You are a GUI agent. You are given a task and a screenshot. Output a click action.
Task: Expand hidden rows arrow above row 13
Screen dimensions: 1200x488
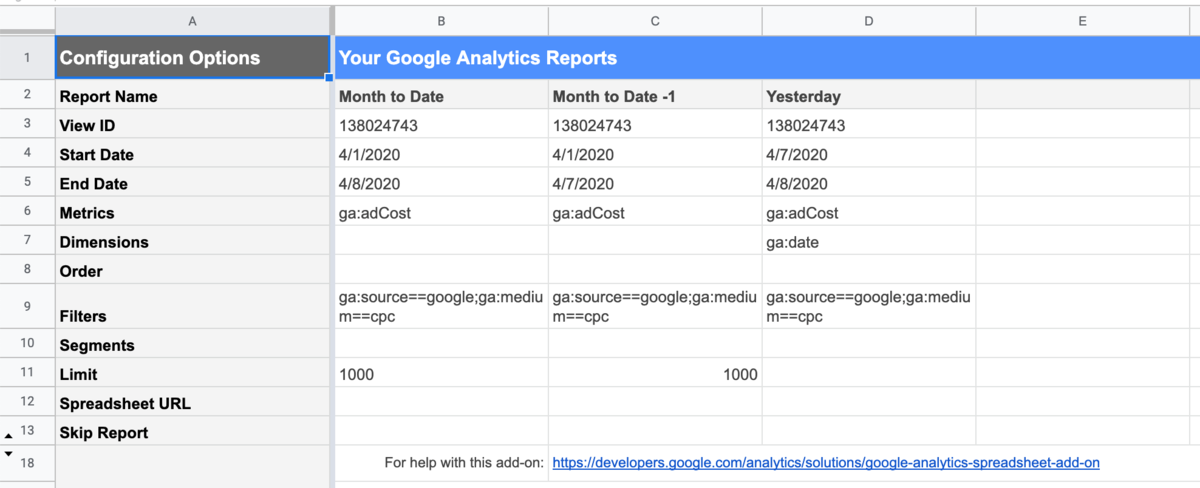pos(9,435)
